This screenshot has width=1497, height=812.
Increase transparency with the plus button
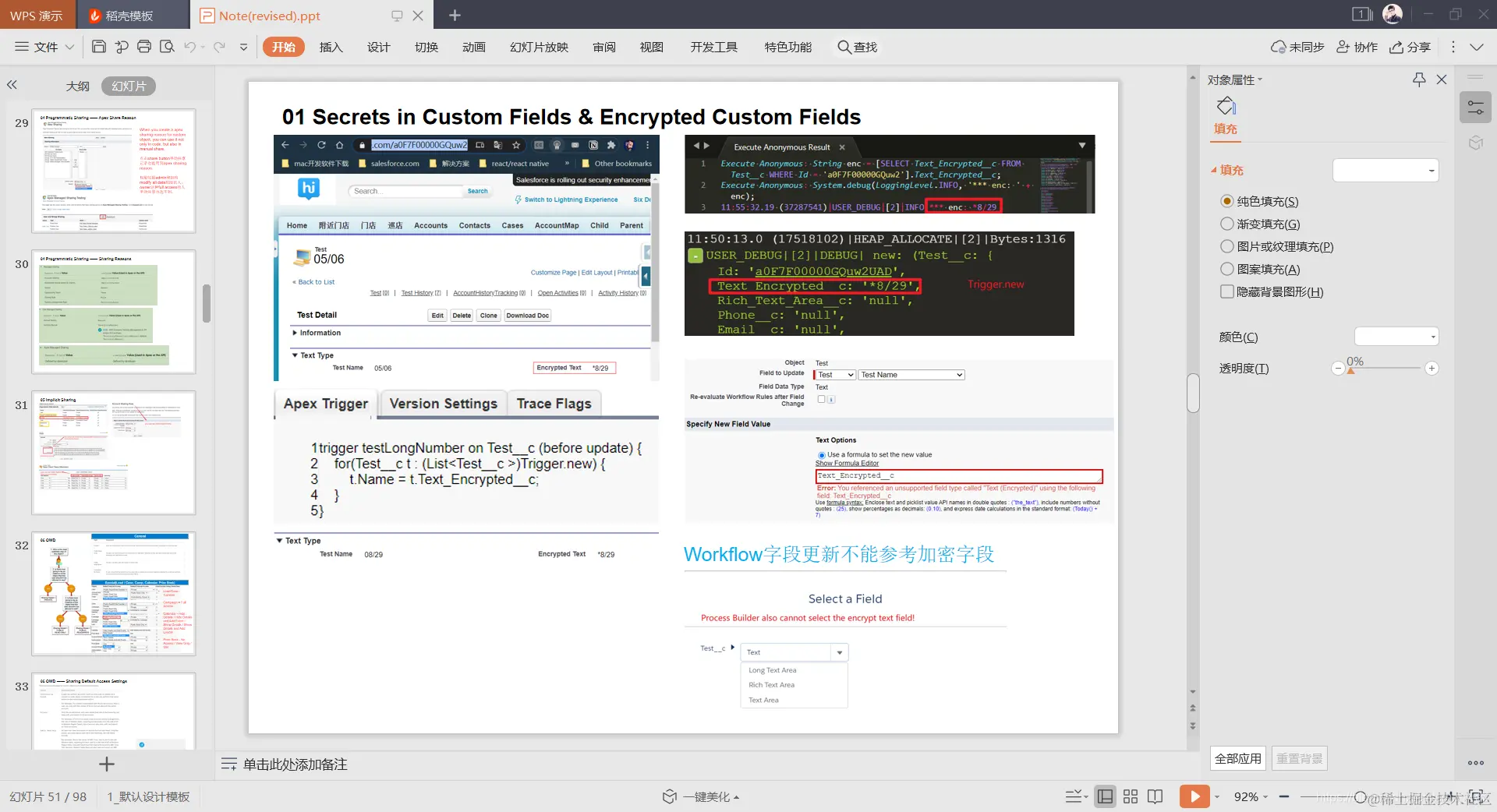click(1432, 369)
